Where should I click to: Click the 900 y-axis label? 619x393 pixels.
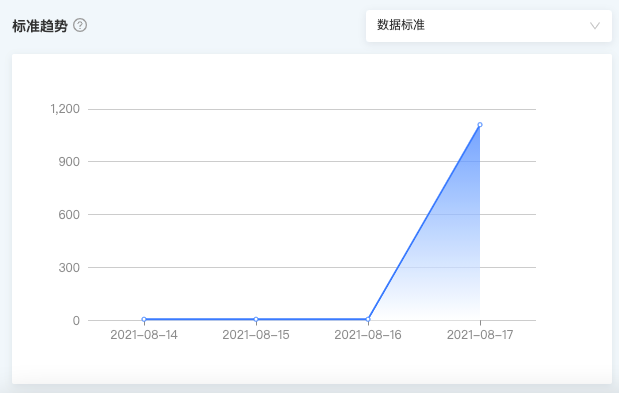point(69,162)
